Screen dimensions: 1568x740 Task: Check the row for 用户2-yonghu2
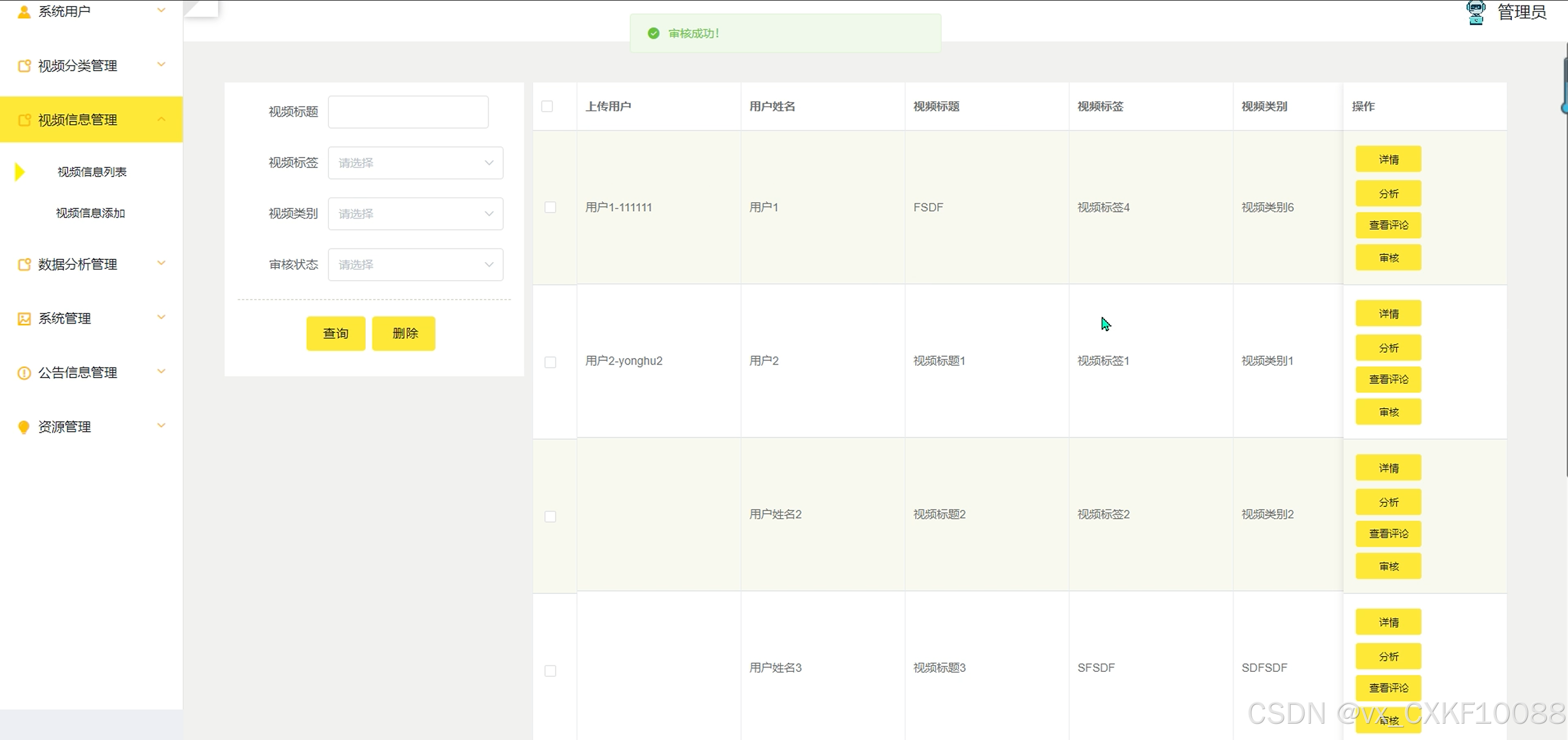pyautogui.click(x=550, y=362)
